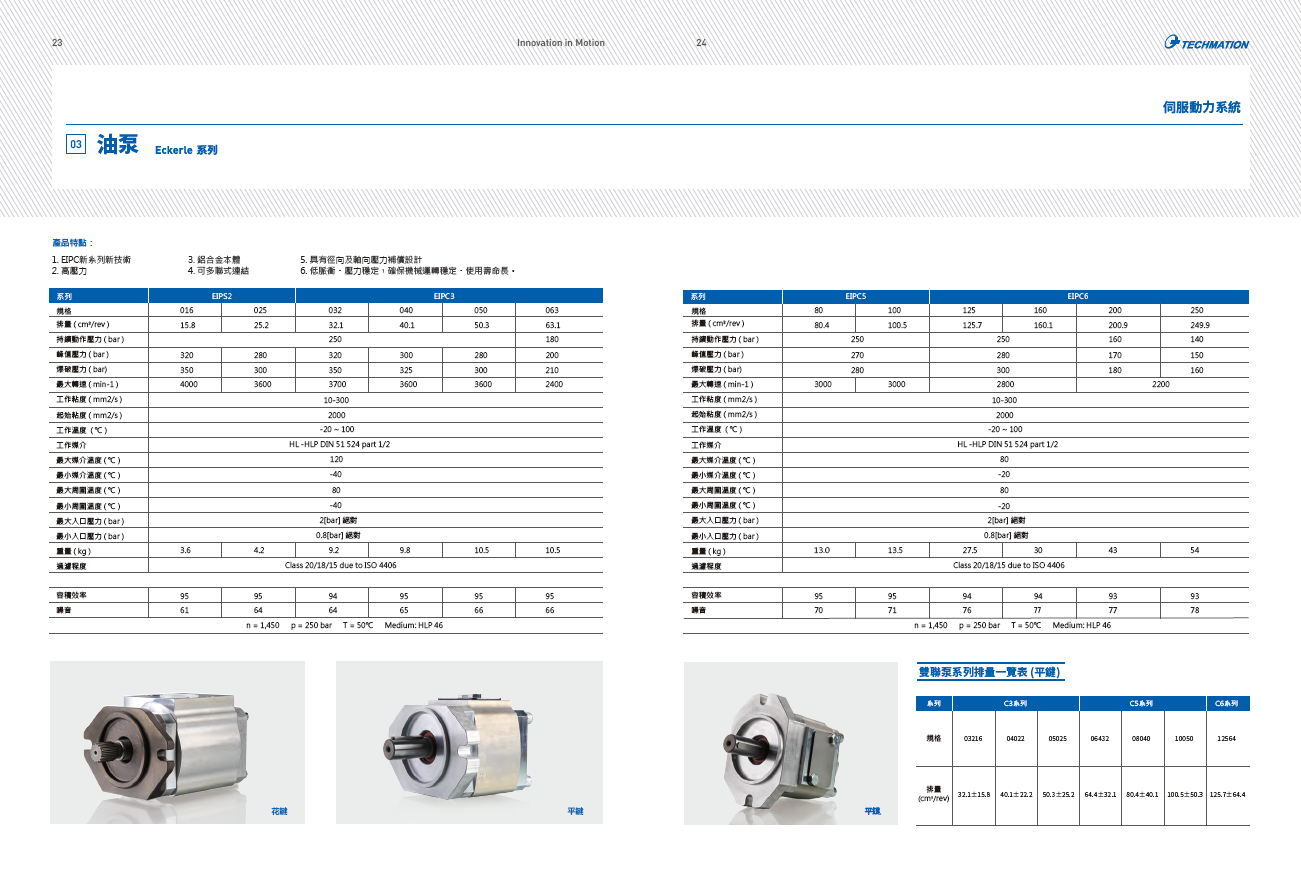Select displacement value 200.9

coord(1117,325)
